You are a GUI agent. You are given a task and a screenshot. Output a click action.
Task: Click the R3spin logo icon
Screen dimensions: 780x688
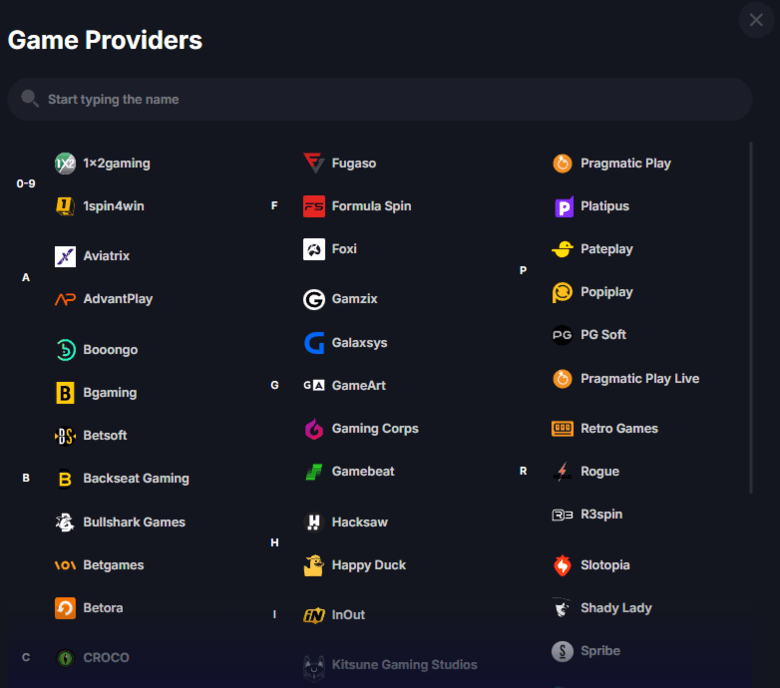tap(563, 515)
